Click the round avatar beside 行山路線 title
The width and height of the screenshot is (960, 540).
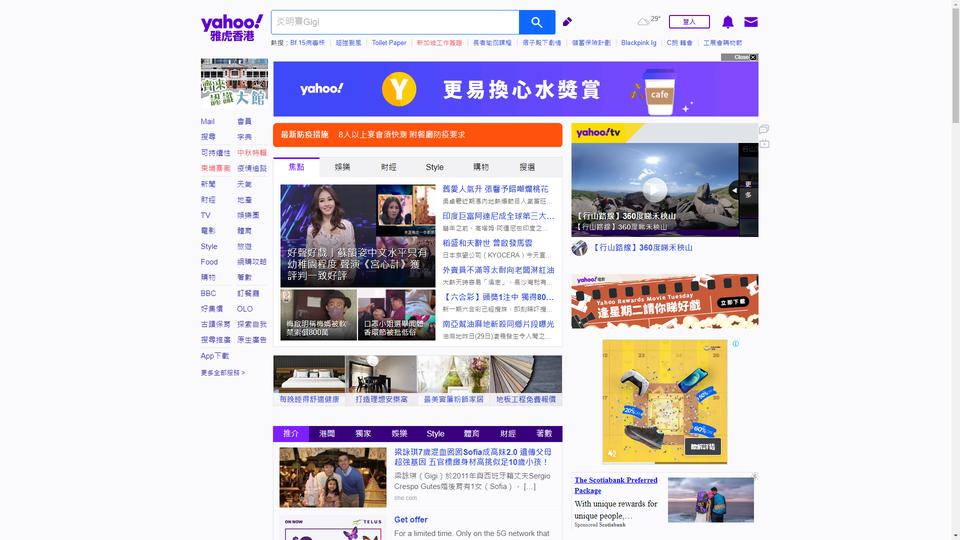[579, 248]
